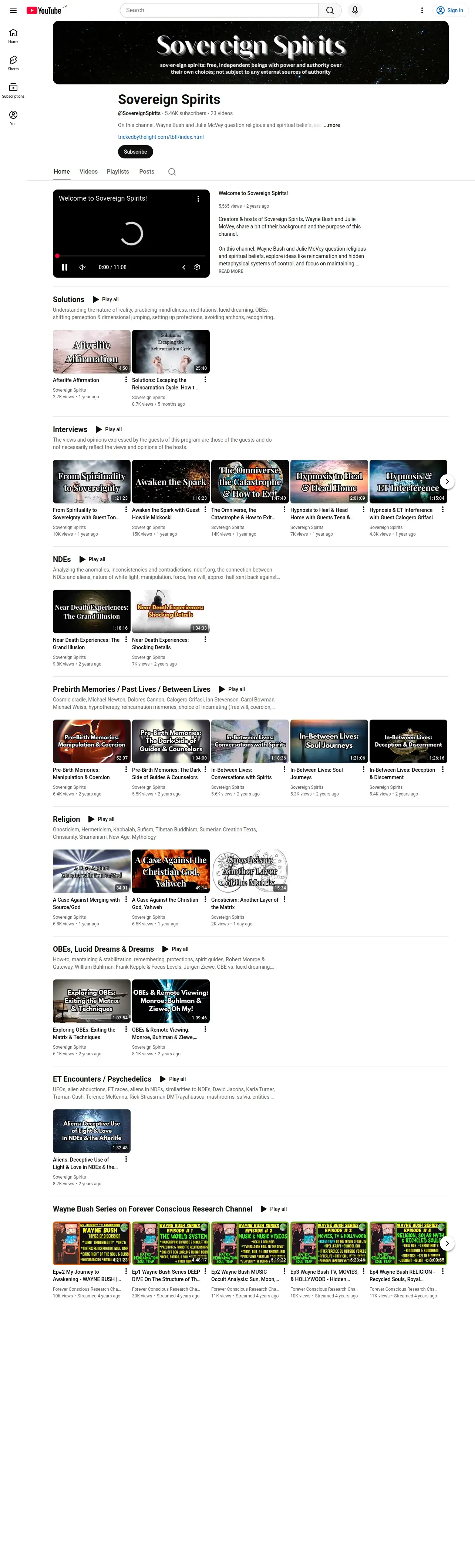
Task: Play all Solutions videos
Action: 105,299
